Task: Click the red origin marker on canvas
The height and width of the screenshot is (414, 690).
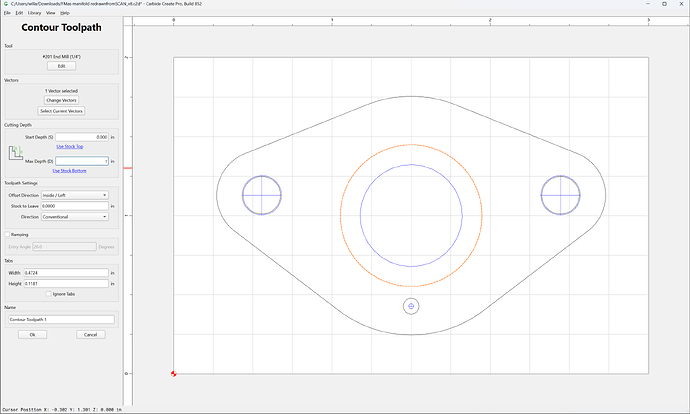Action: click(x=173, y=374)
